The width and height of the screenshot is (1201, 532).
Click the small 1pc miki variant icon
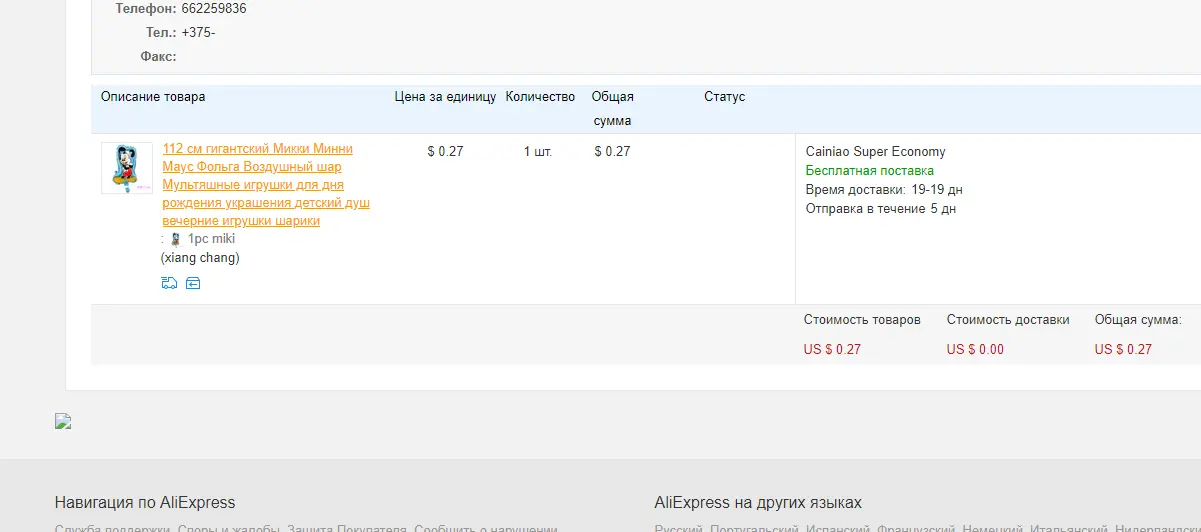tap(176, 239)
